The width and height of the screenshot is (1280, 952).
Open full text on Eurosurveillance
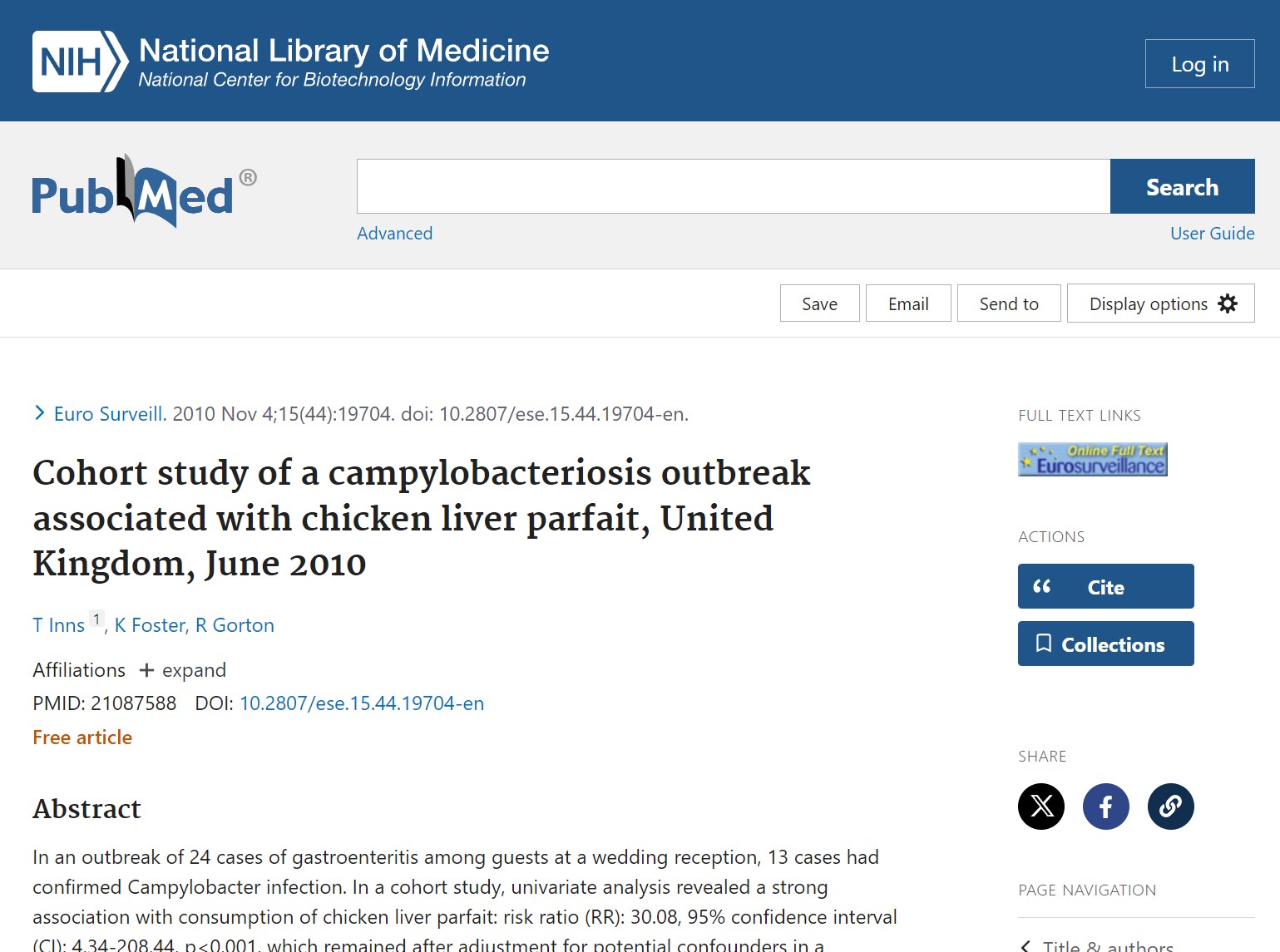pos(1092,459)
